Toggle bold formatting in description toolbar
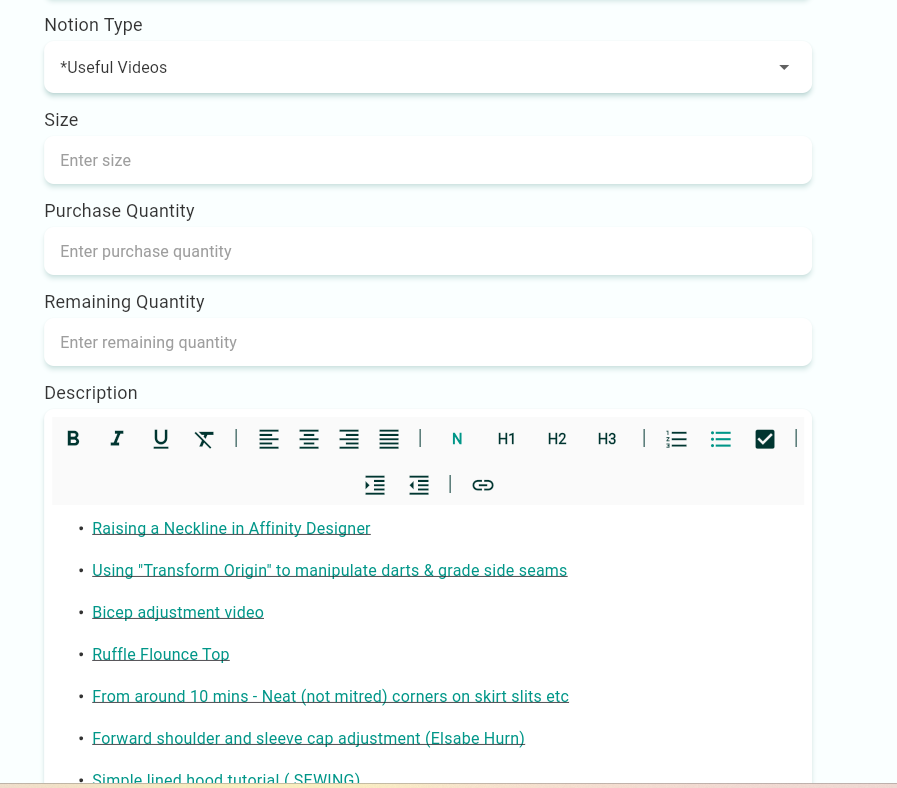This screenshot has width=897, height=788. pyautogui.click(x=73, y=439)
